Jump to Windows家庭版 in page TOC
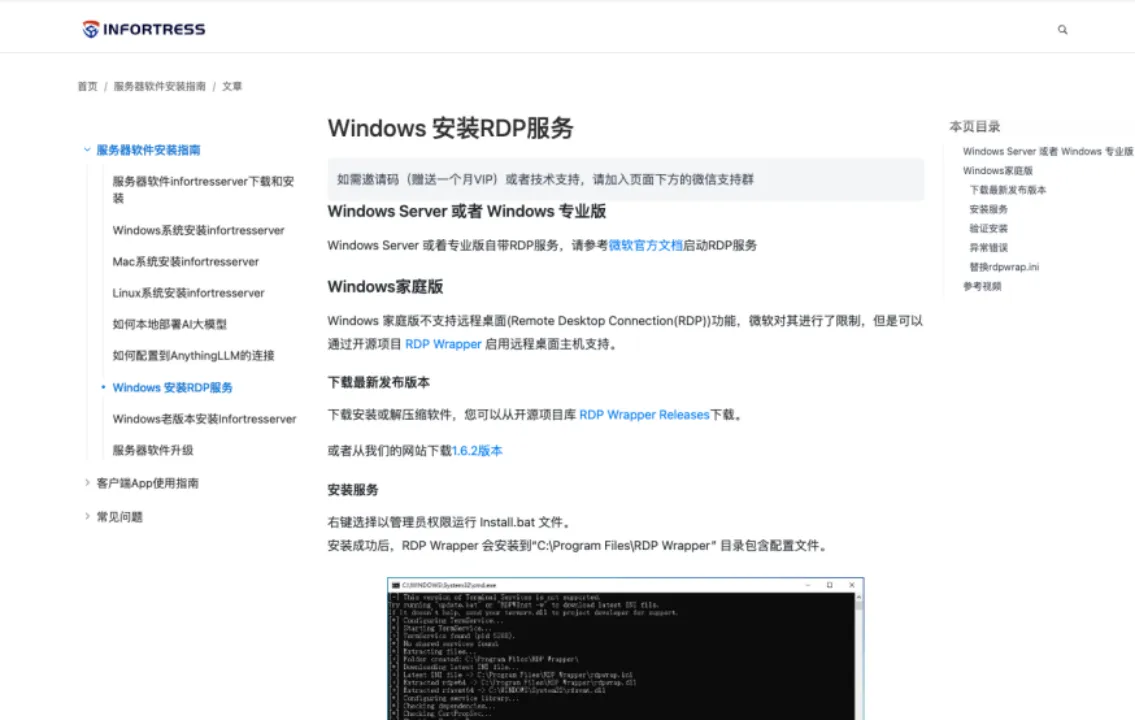The image size is (1135, 720). click(x=997, y=171)
